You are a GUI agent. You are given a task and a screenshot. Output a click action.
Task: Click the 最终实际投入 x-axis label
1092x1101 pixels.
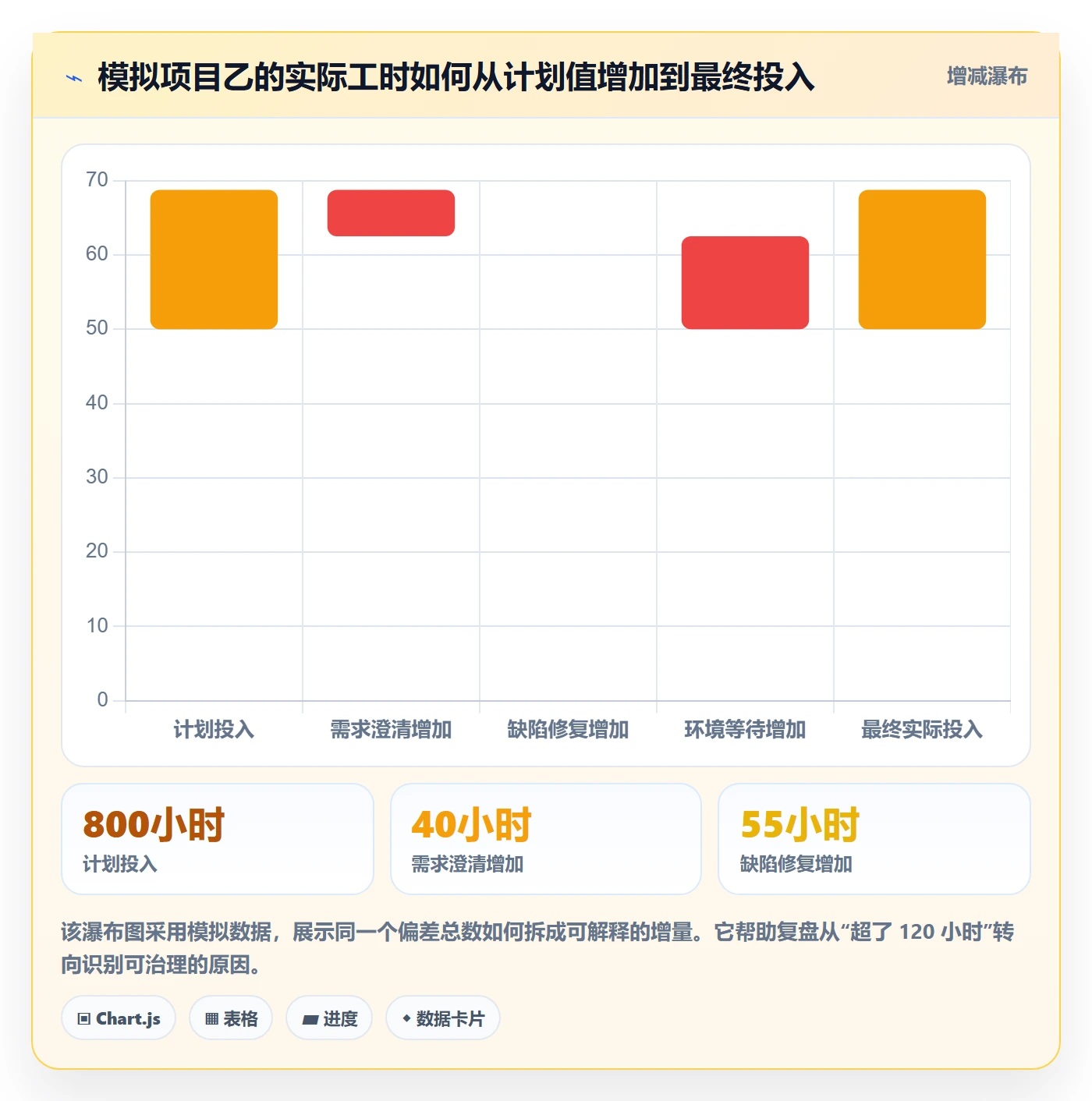(922, 730)
